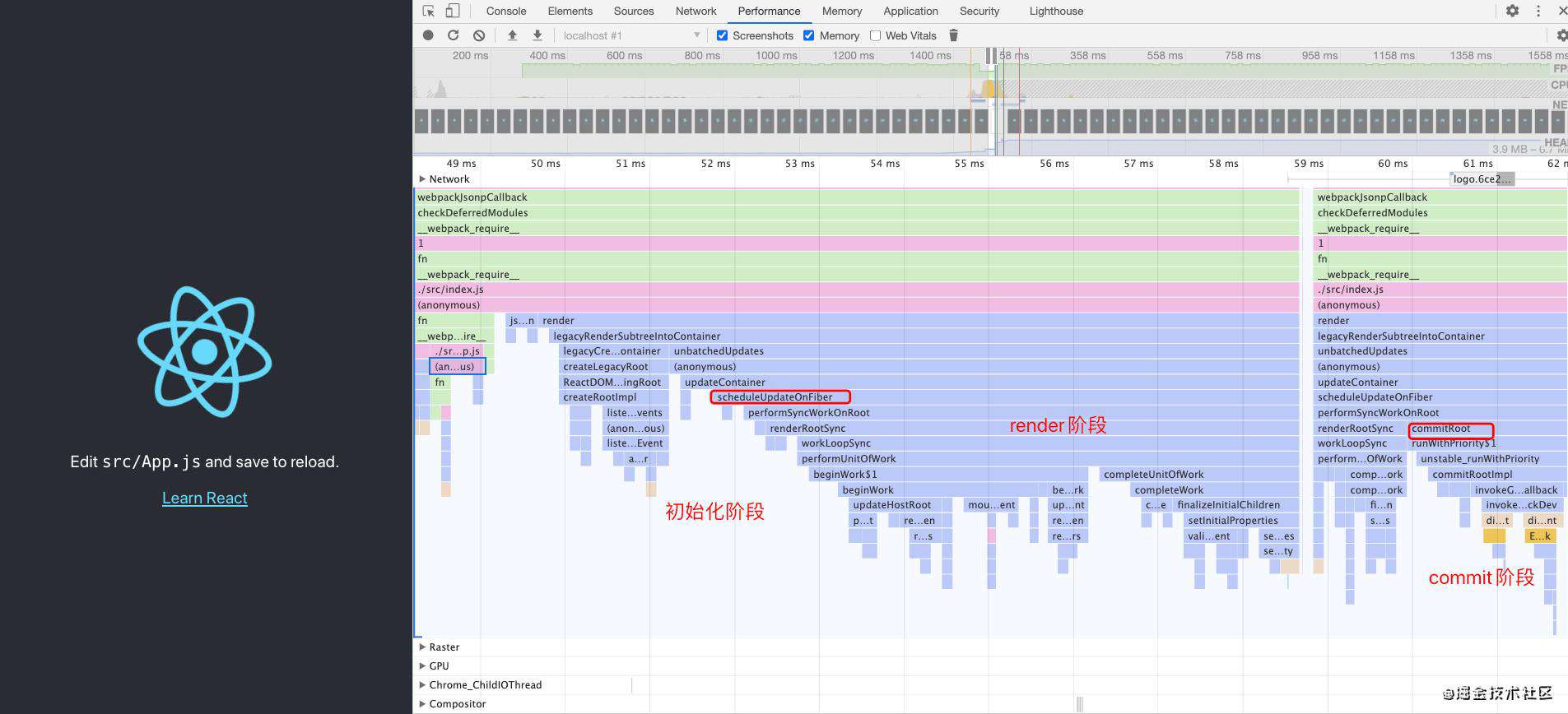Select the setInitialProperties flame bar
Image resolution: width=1568 pixels, height=714 pixels.
tap(1240, 521)
